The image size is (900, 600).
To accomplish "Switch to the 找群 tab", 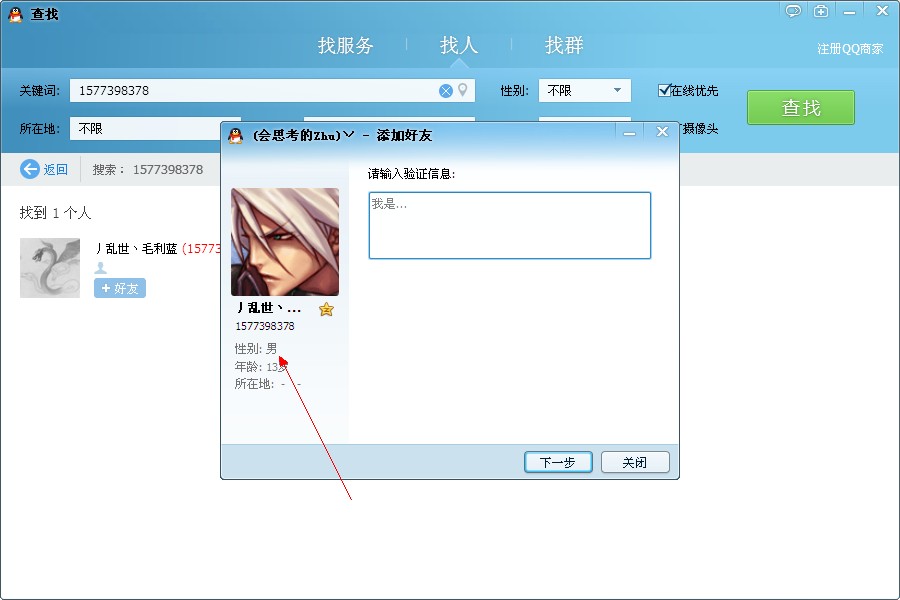I will tap(564, 46).
